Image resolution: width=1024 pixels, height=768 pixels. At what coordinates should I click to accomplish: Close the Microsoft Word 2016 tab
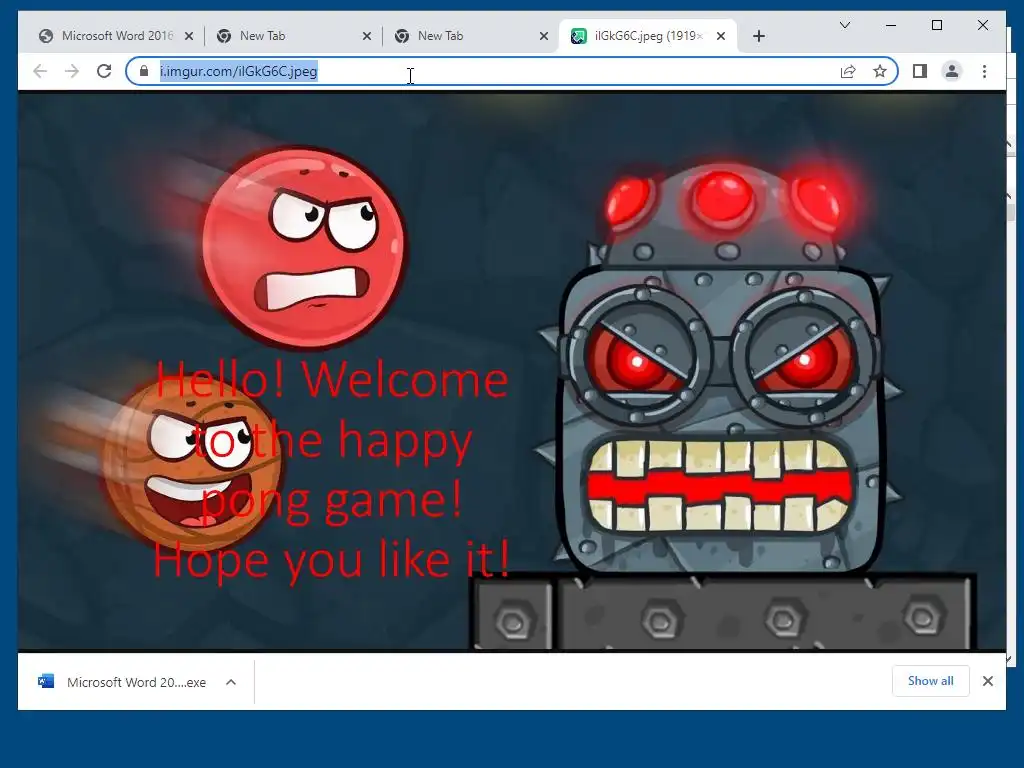coord(189,37)
